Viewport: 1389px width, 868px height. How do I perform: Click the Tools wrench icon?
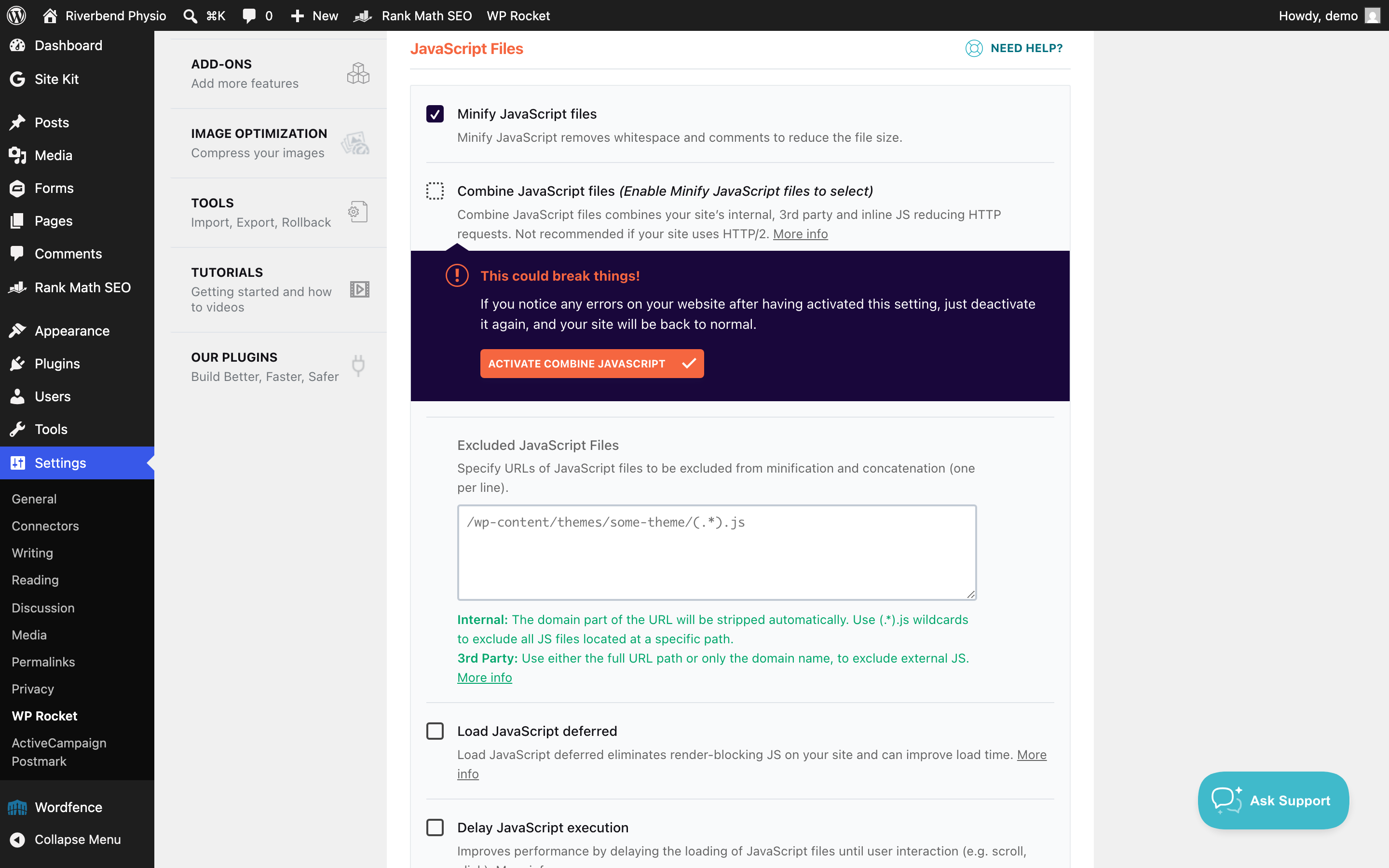pos(17,429)
